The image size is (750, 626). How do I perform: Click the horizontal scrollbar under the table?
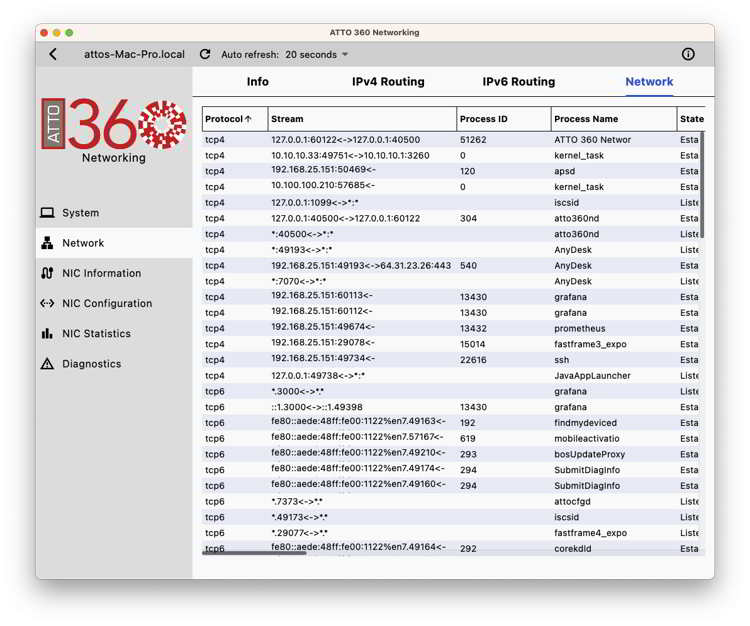254,553
